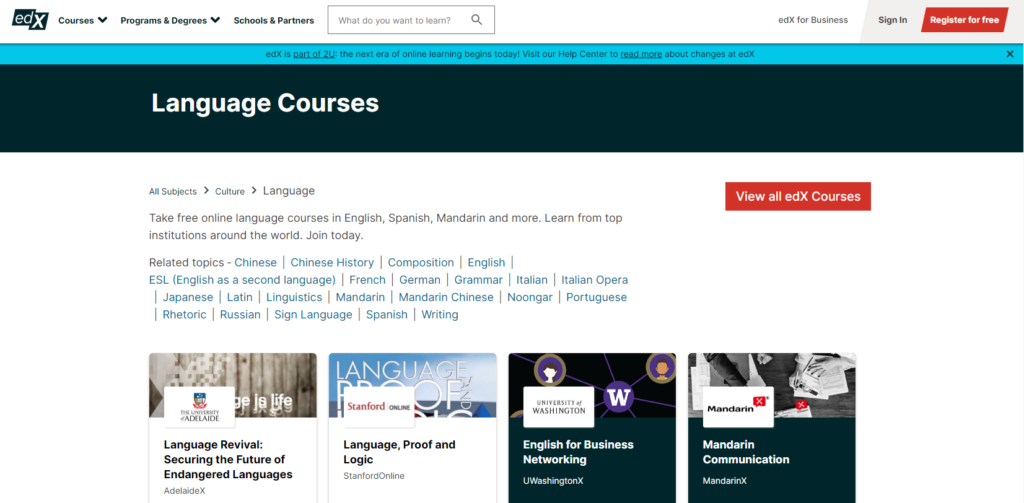This screenshot has height=503, width=1024.
Task: Click 'English for Business Networking' title
Action: 579,452
